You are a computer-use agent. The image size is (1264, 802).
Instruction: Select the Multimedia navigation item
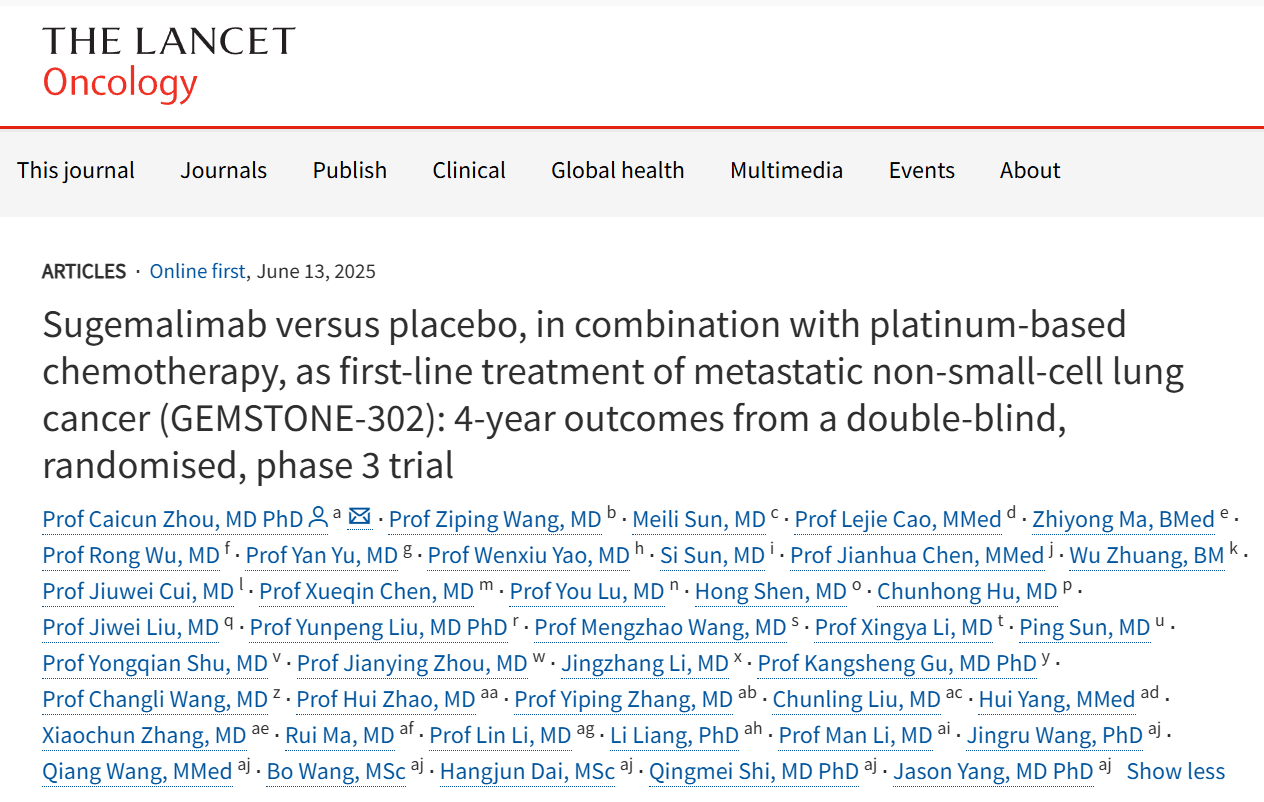[x=786, y=170]
